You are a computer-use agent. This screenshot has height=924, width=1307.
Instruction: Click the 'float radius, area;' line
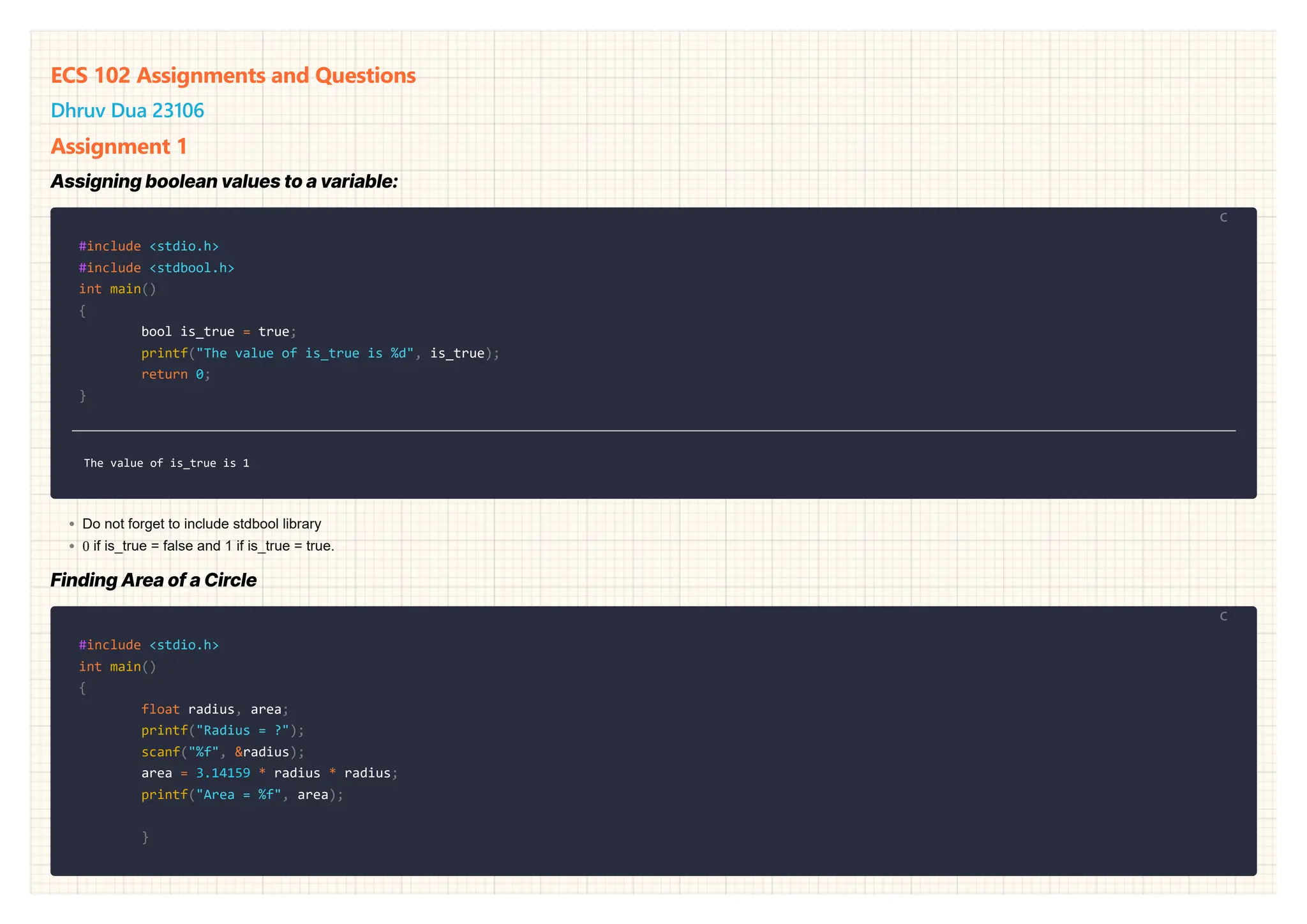click(215, 710)
